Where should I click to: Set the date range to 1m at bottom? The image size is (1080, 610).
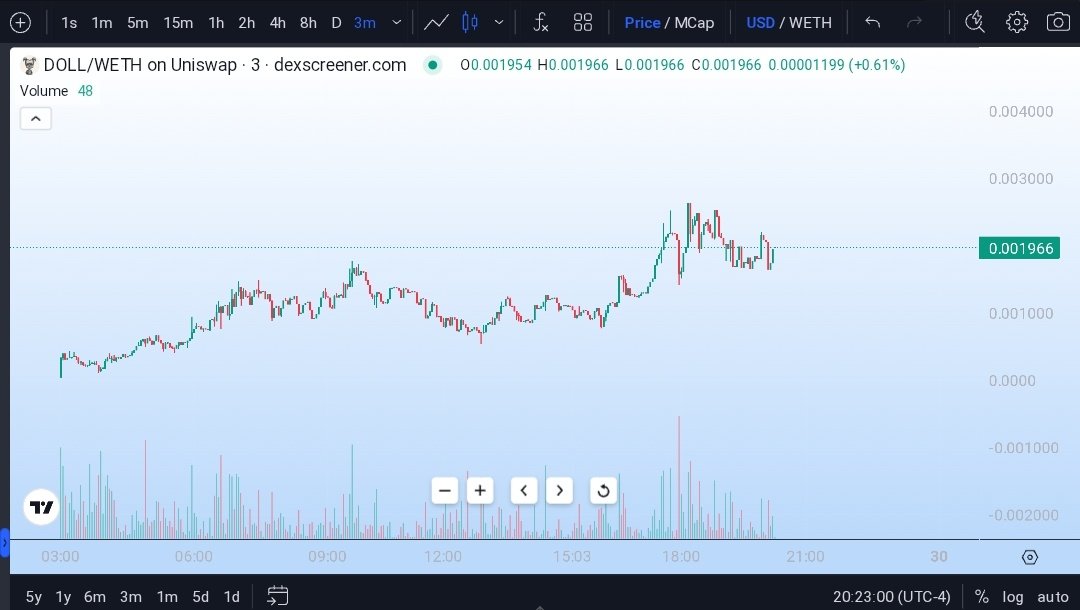click(x=167, y=597)
